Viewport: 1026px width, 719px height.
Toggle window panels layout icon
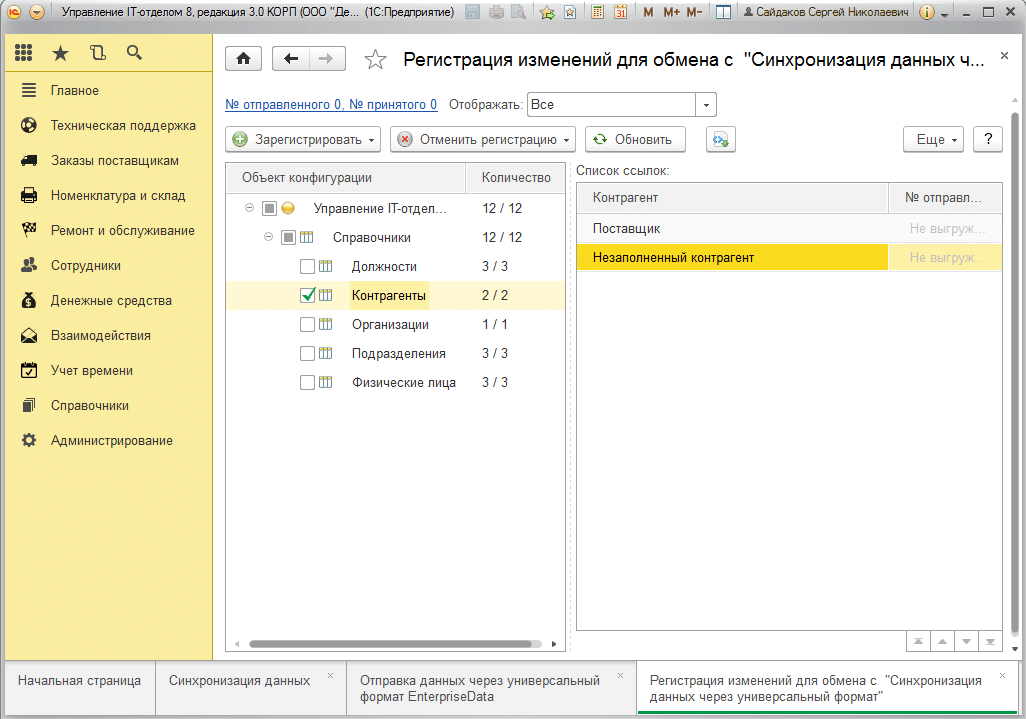click(723, 12)
